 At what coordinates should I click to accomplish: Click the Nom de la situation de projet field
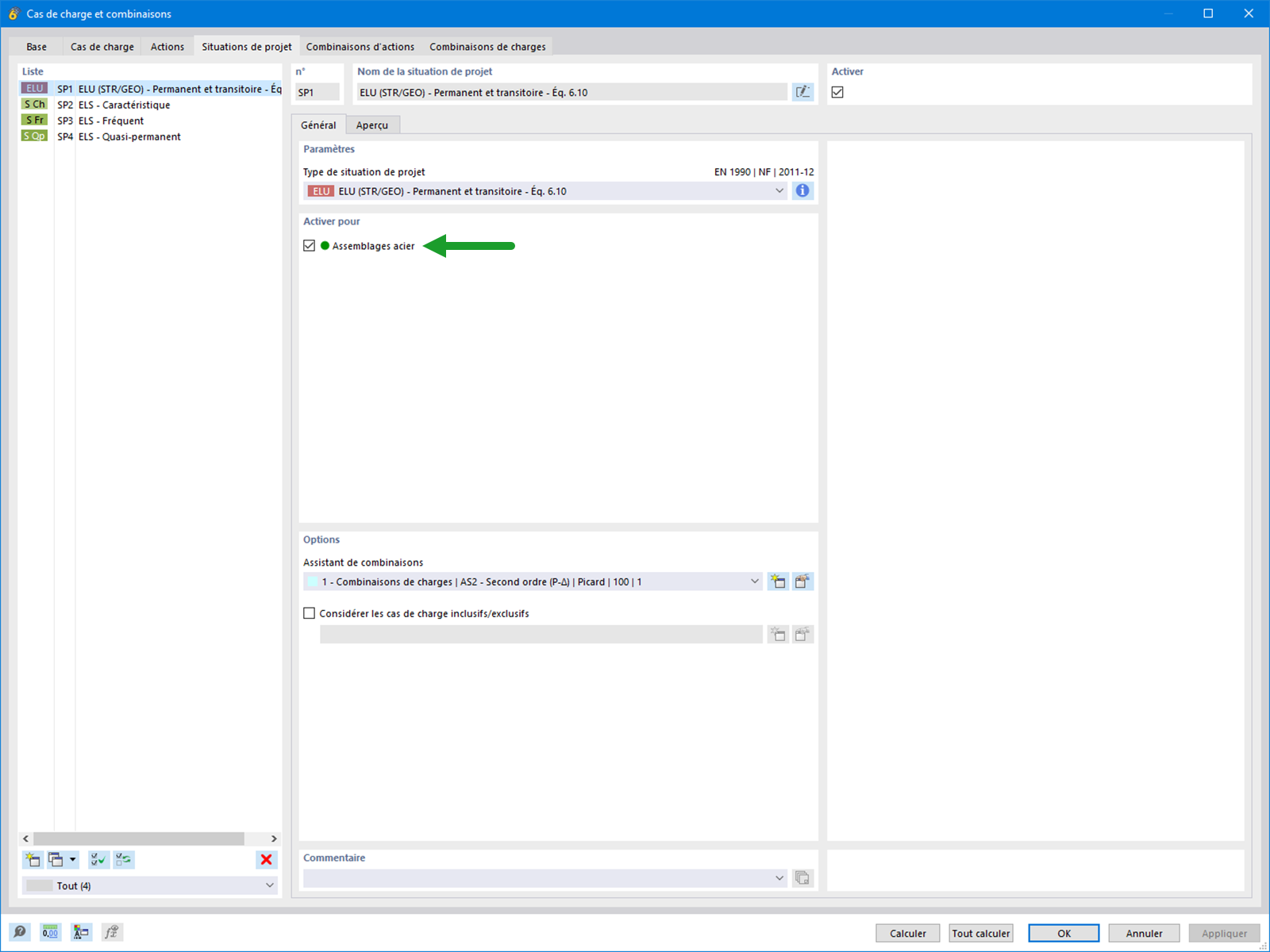572,92
